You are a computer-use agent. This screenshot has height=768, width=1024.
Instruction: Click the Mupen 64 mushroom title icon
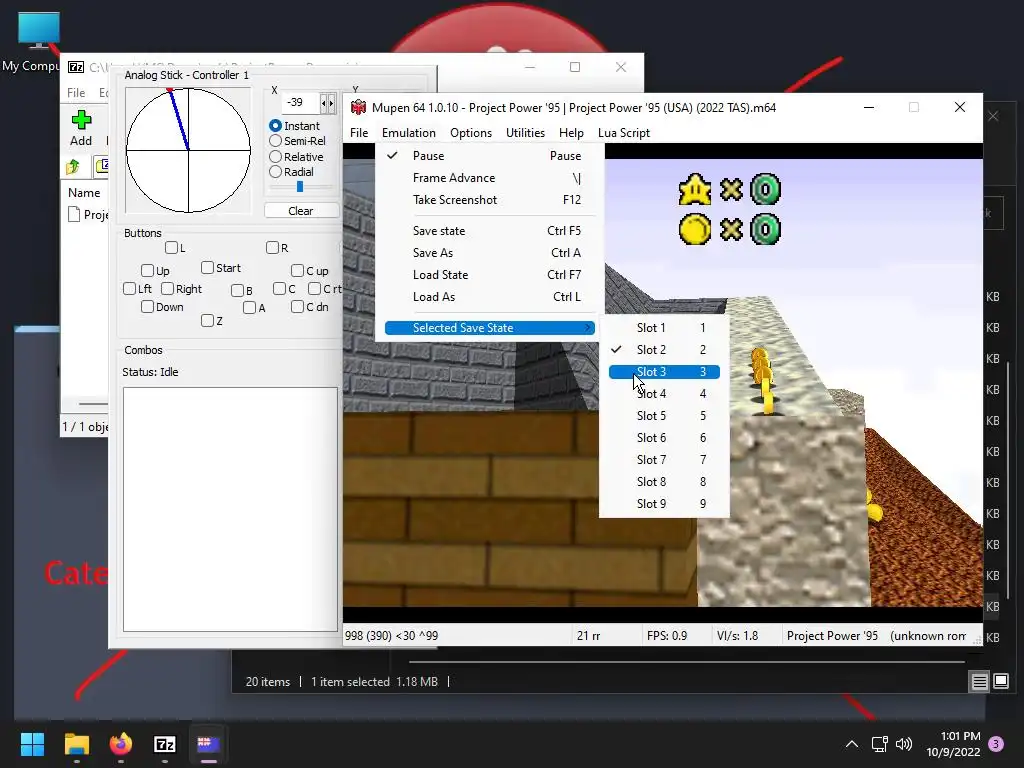[x=358, y=107]
